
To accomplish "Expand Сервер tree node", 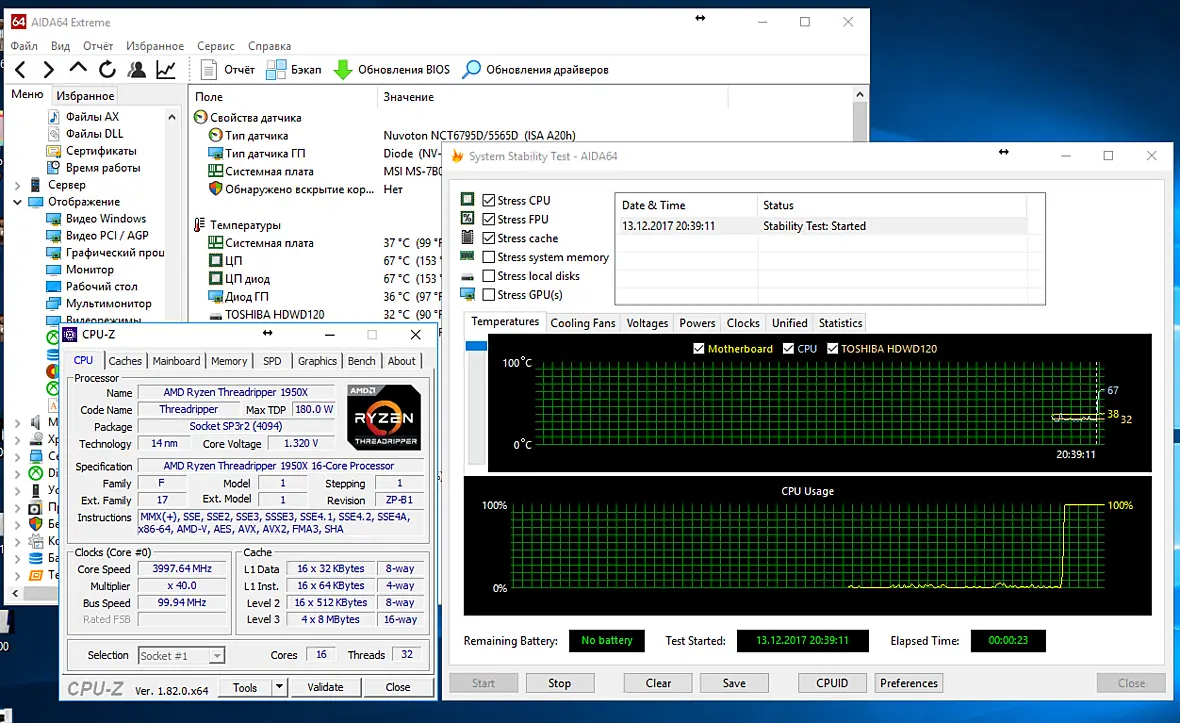I will [x=17, y=185].
